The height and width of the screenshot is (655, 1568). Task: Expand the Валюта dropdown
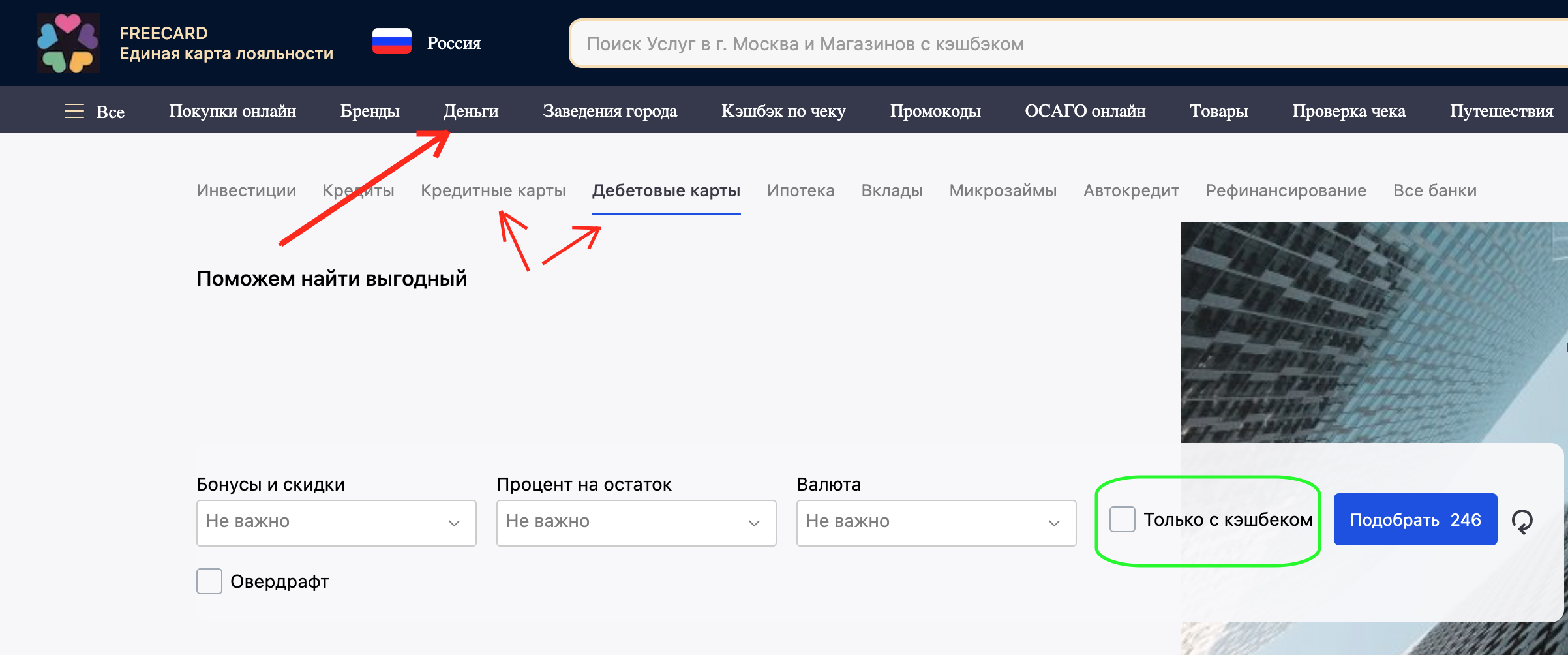tap(936, 523)
